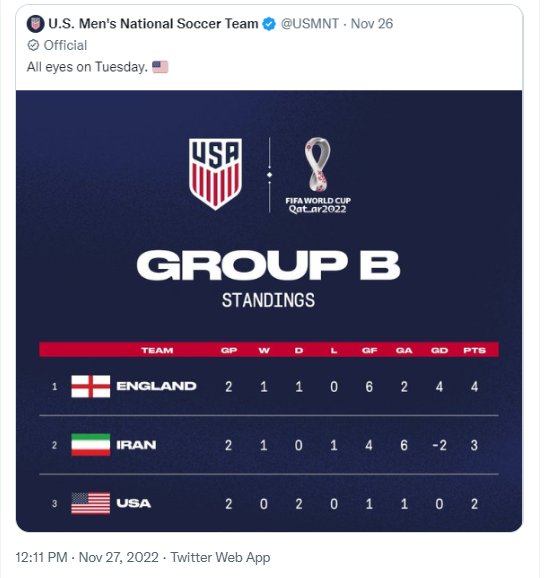Click the All eyes on Tuesday text

coord(87,67)
